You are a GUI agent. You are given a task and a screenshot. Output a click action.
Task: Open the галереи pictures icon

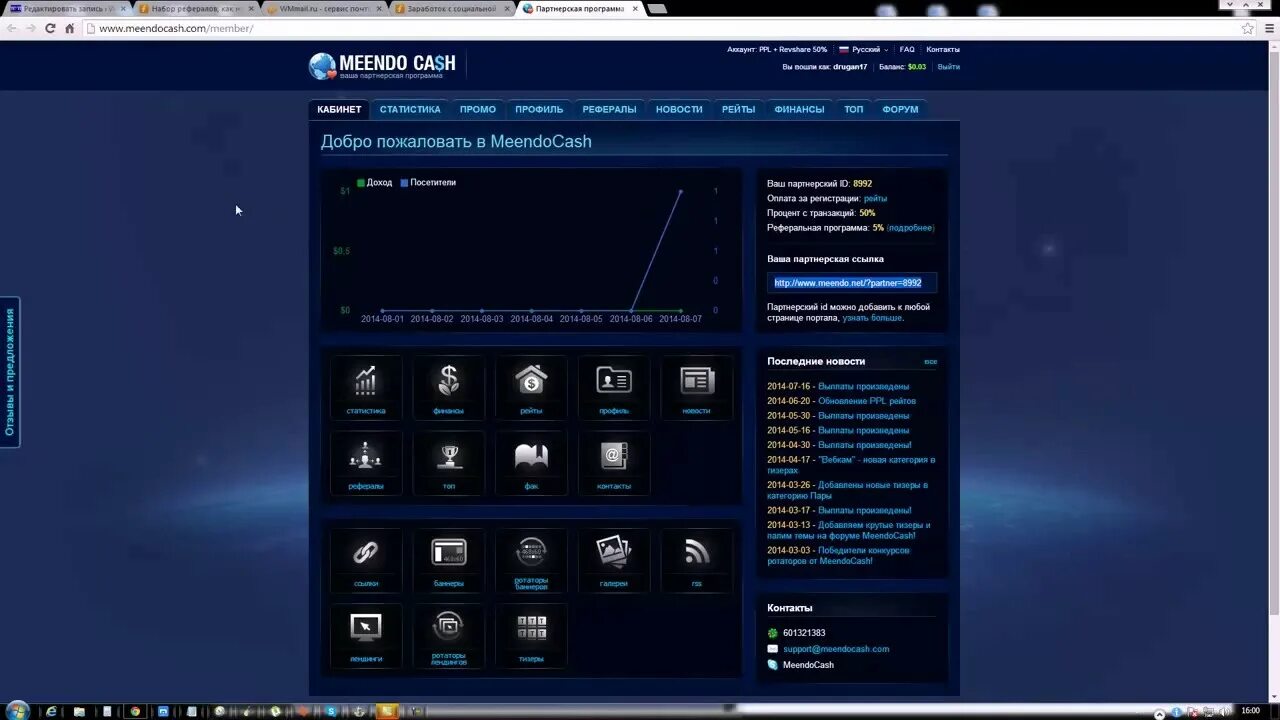(614, 560)
